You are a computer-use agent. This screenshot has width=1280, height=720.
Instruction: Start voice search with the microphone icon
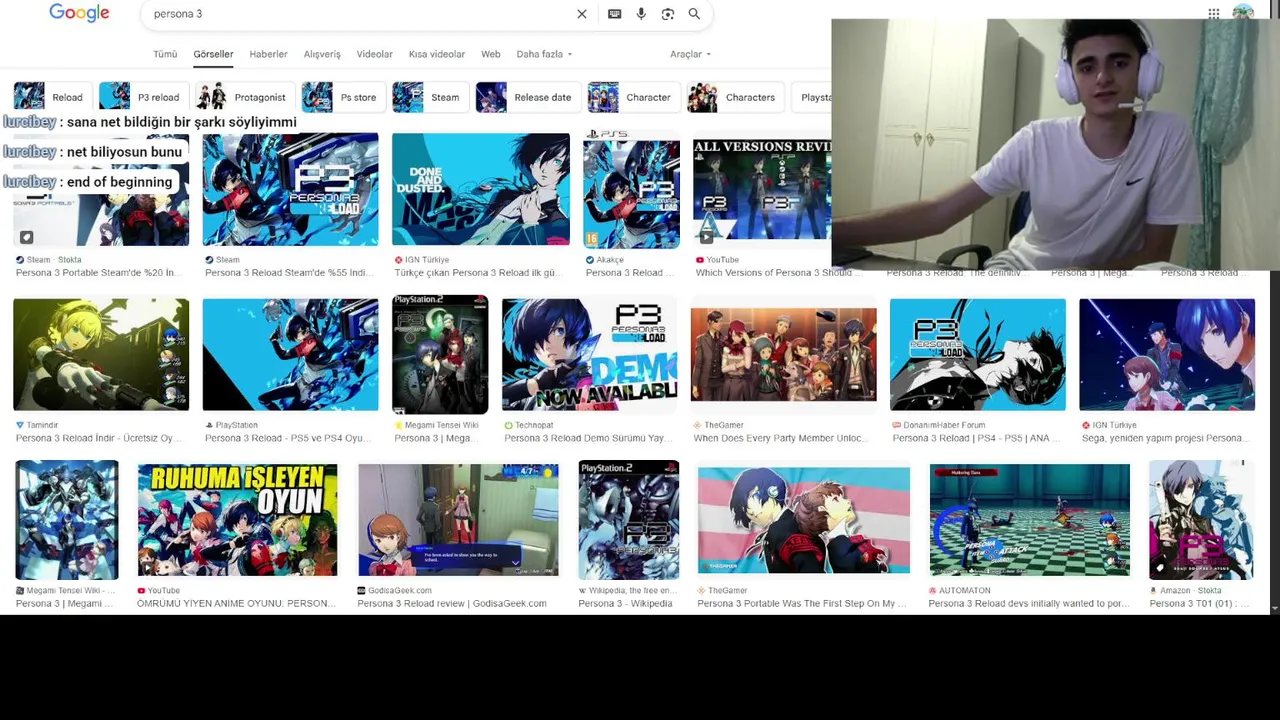coord(641,14)
